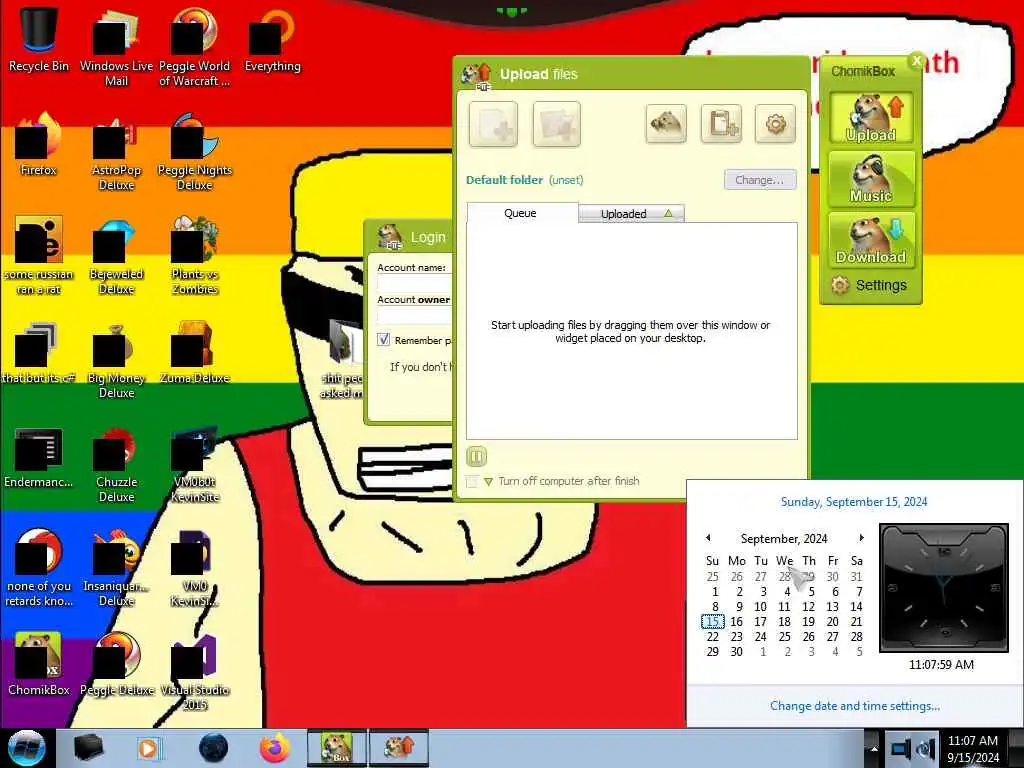Click the pause queue button
This screenshot has width=1024, height=768.
click(x=477, y=456)
